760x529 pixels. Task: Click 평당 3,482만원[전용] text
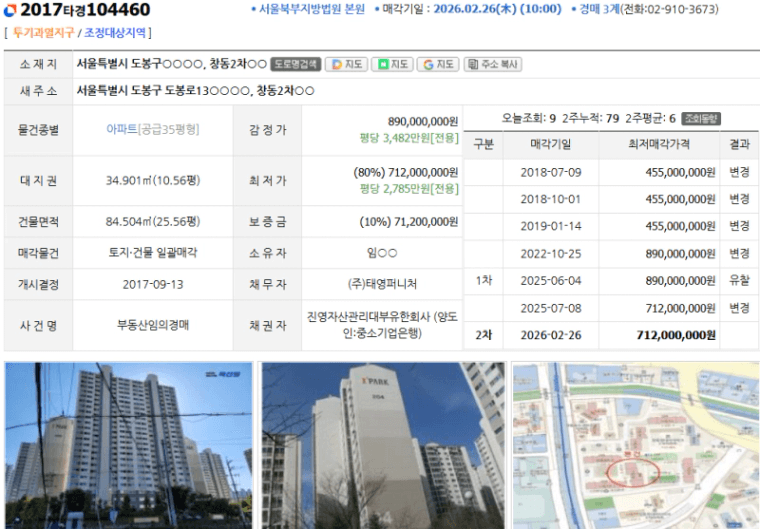point(409,139)
